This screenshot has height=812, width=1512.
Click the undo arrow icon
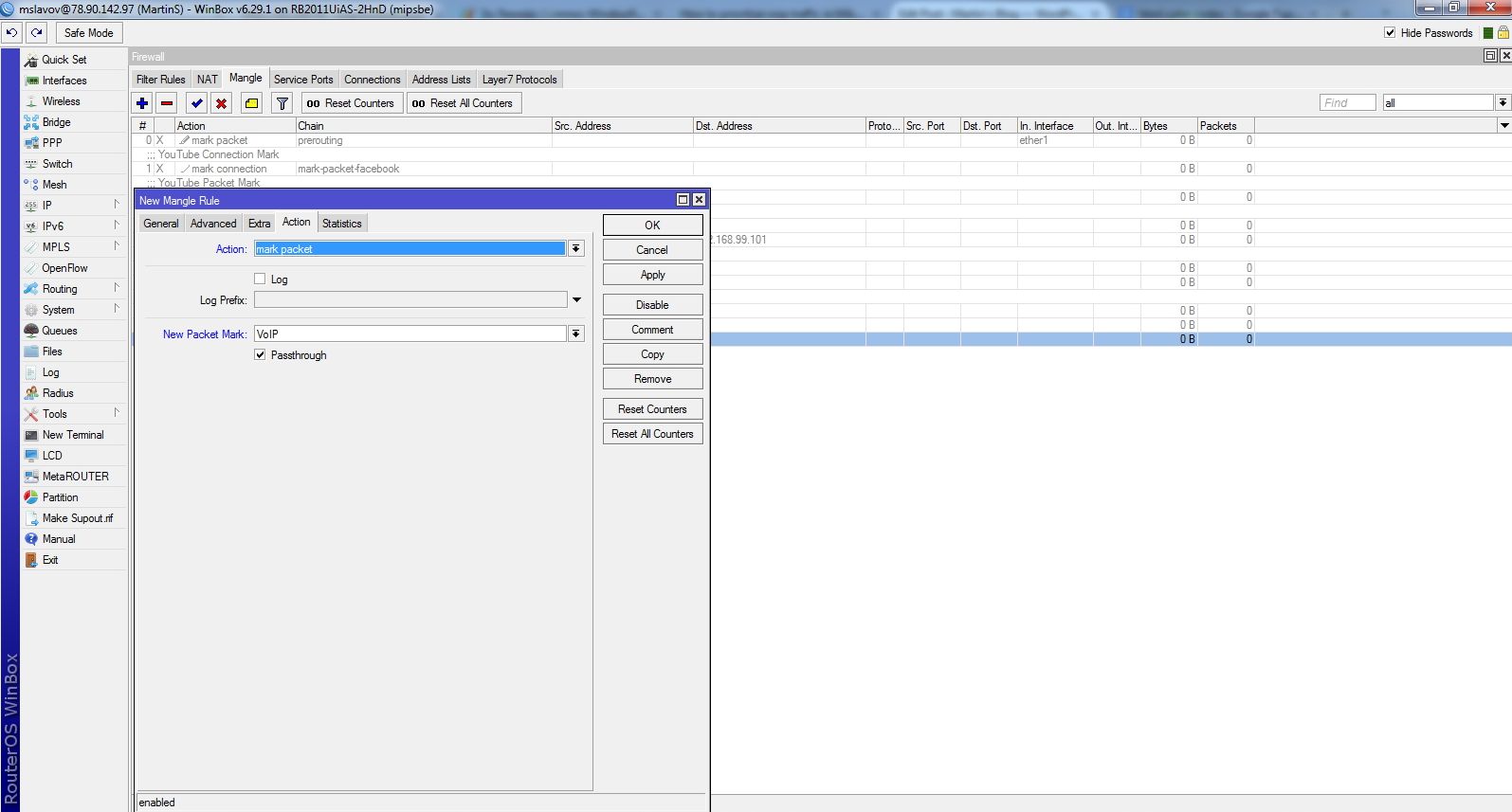[x=11, y=32]
